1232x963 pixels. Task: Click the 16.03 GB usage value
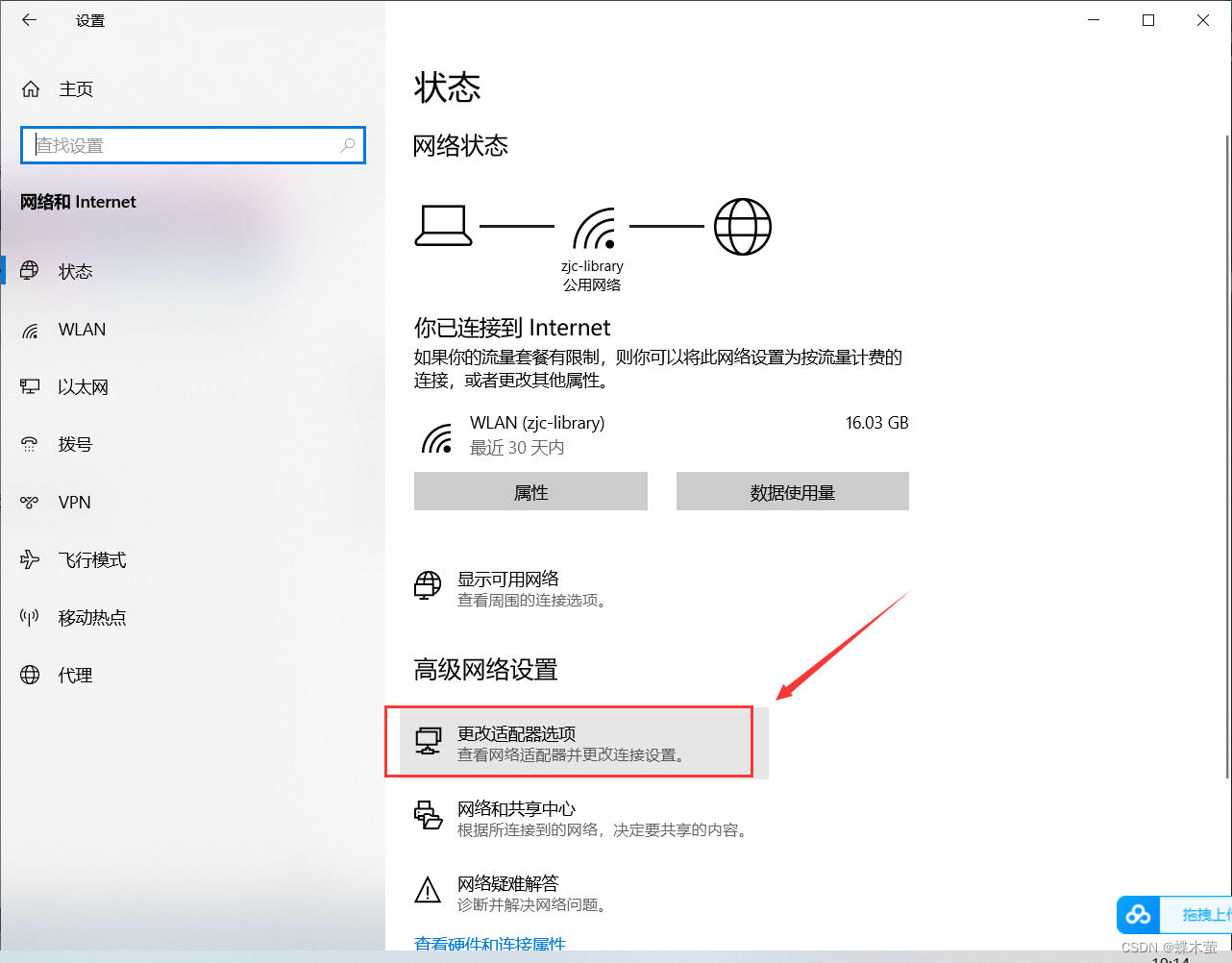(876, 423)
